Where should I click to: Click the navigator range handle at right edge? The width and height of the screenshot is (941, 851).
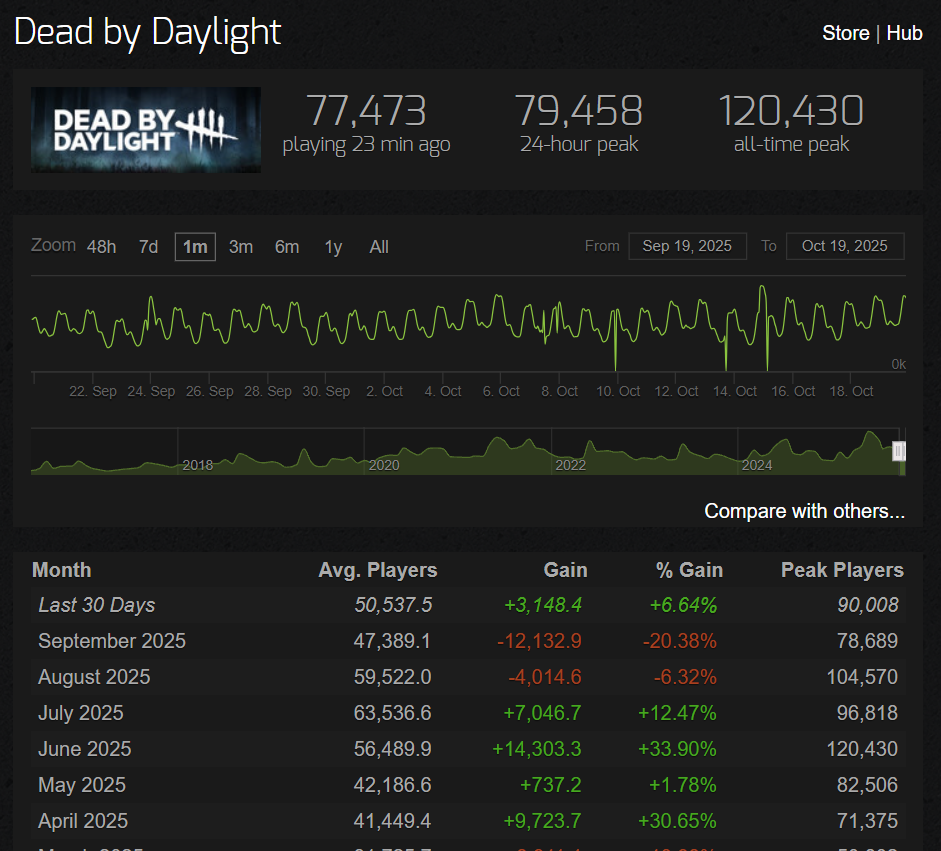(899, 452)
